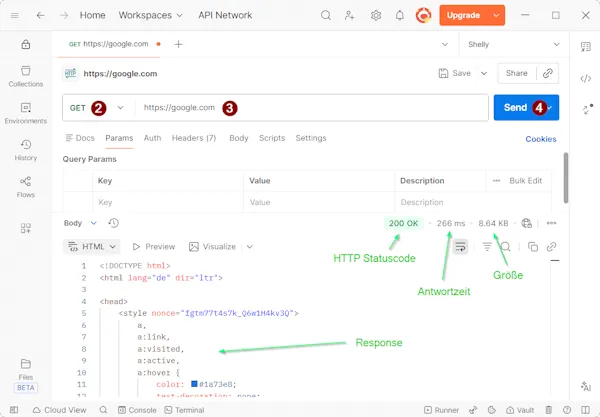Toggle word wrap in response viewer
Screen dimensions: 600x417
460,246
